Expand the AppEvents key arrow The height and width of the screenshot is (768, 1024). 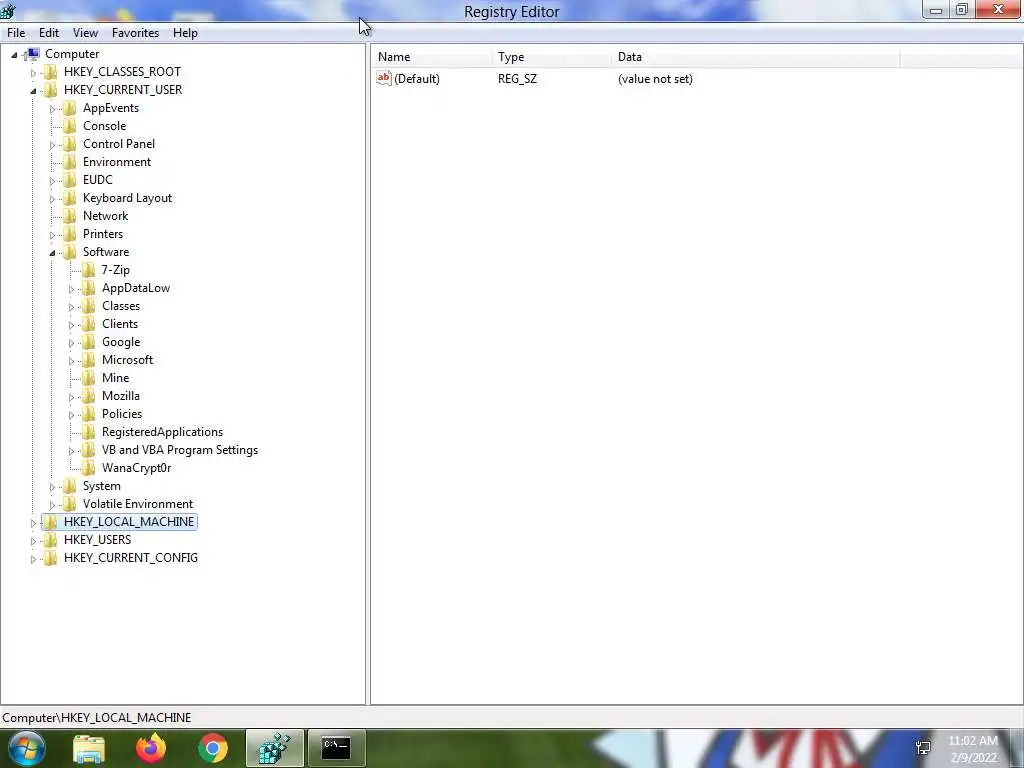(x=52, y=109)
